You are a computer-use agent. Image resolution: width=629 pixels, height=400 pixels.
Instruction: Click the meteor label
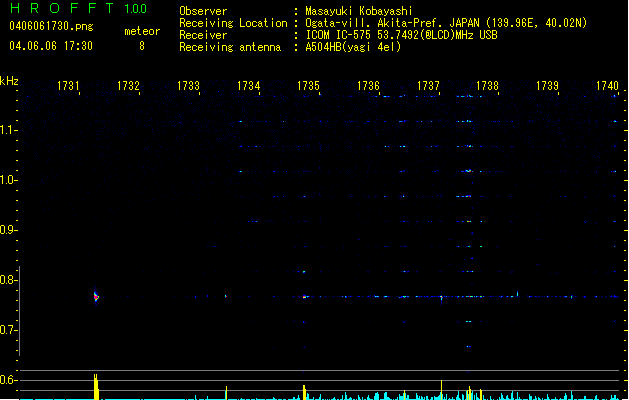click(x=142, y=31)
